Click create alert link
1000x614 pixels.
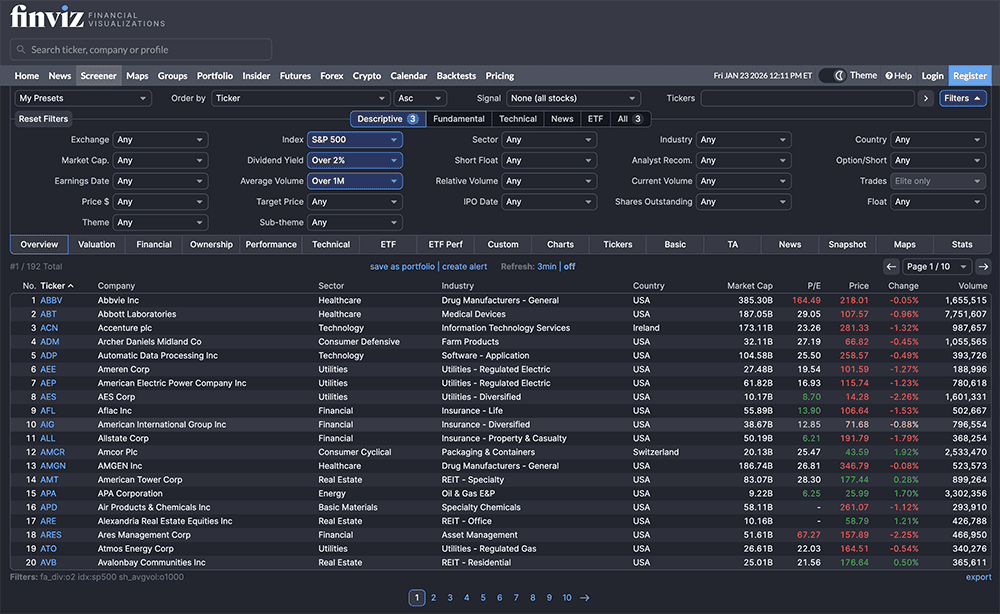coord(464,267)
